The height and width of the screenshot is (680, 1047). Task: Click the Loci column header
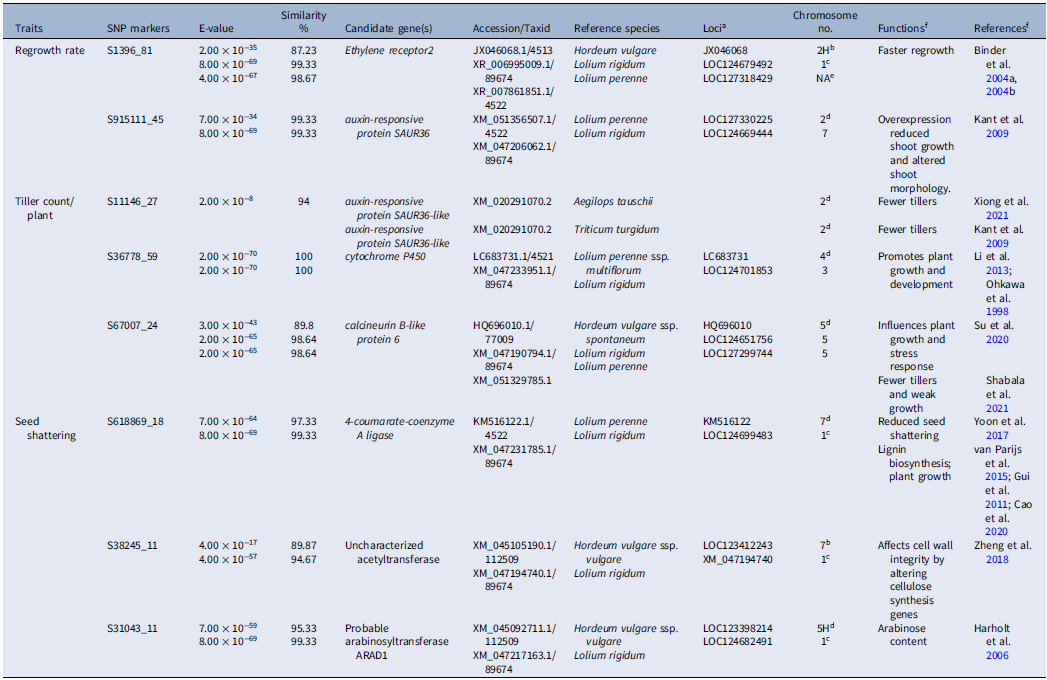point(714,28)
